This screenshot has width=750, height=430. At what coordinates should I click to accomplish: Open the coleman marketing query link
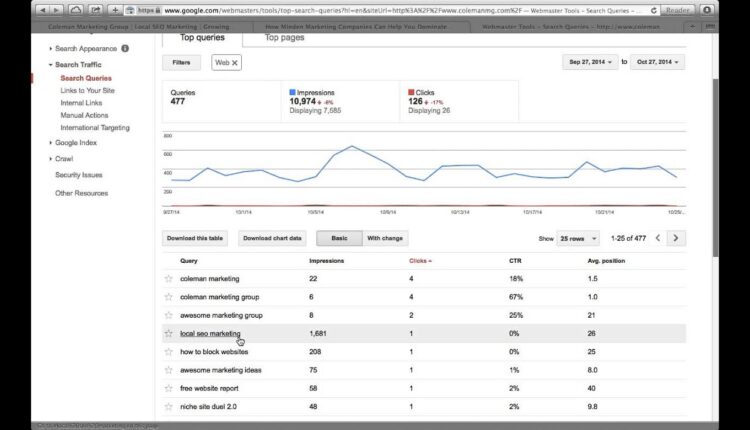click(210, 278)
